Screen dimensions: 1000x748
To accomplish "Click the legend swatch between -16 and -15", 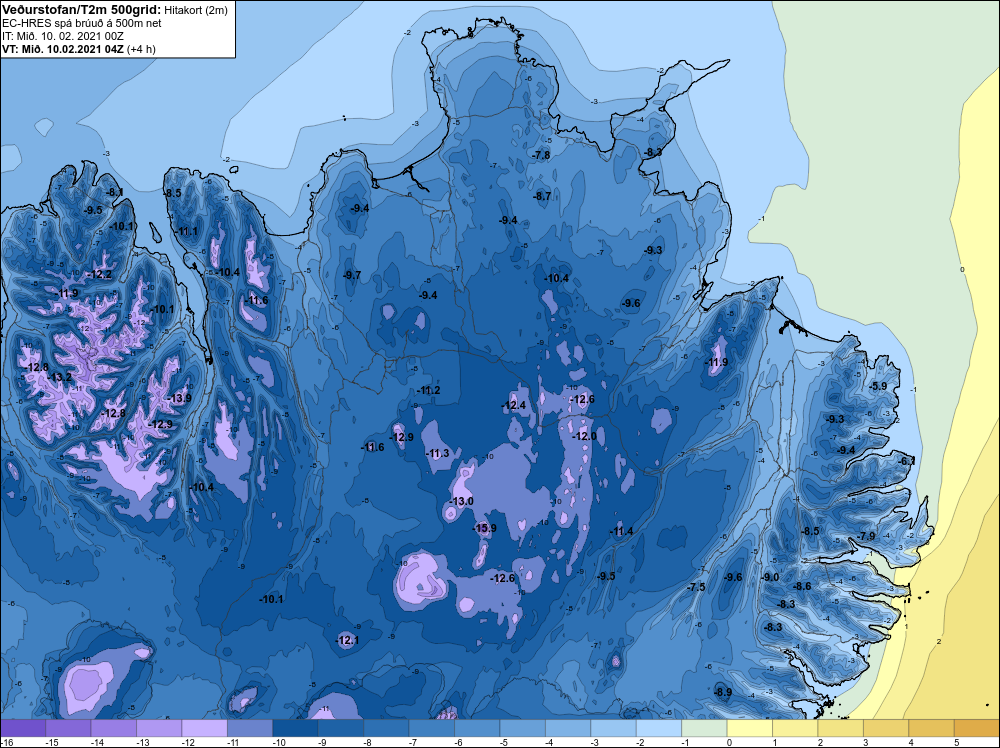I will pyautogui.click(x=23, y=728).
